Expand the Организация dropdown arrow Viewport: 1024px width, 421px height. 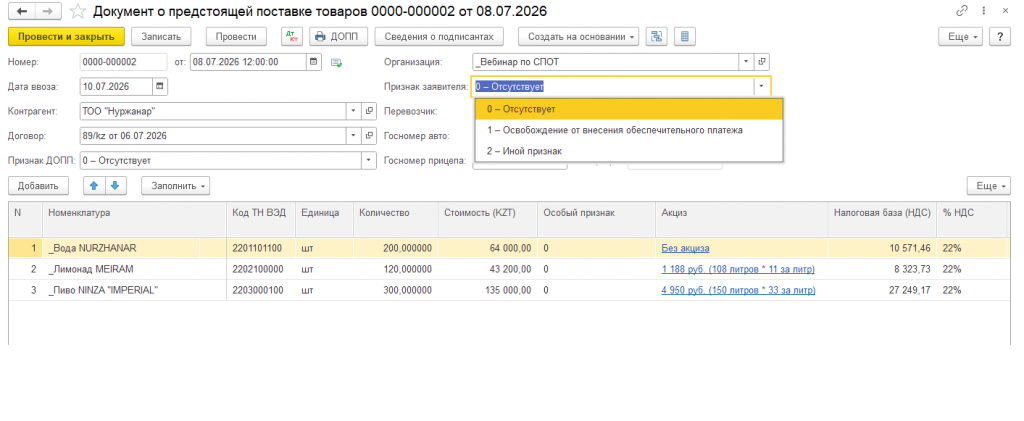tap(746, 62)
